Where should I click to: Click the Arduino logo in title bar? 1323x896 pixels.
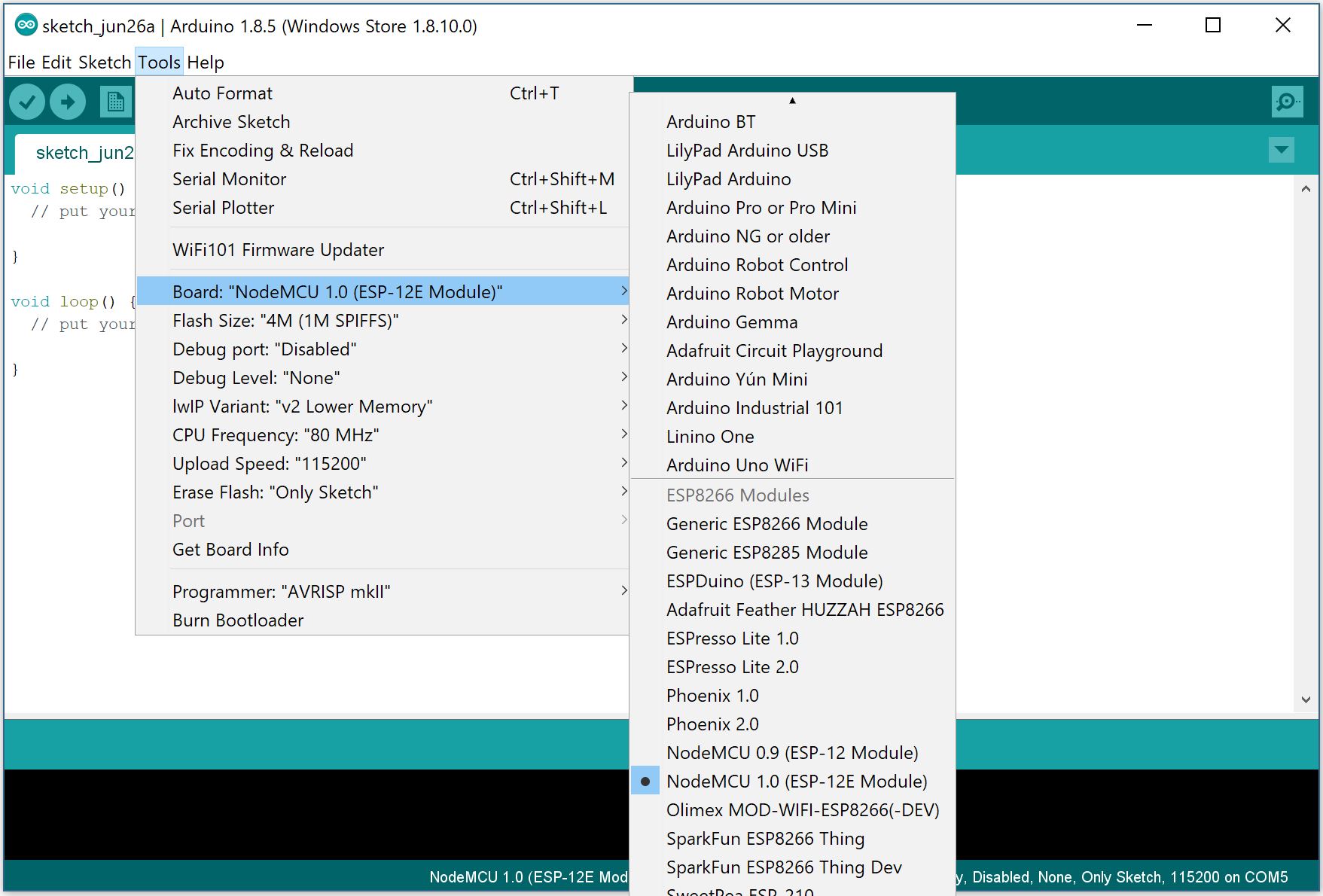(26, 25)
